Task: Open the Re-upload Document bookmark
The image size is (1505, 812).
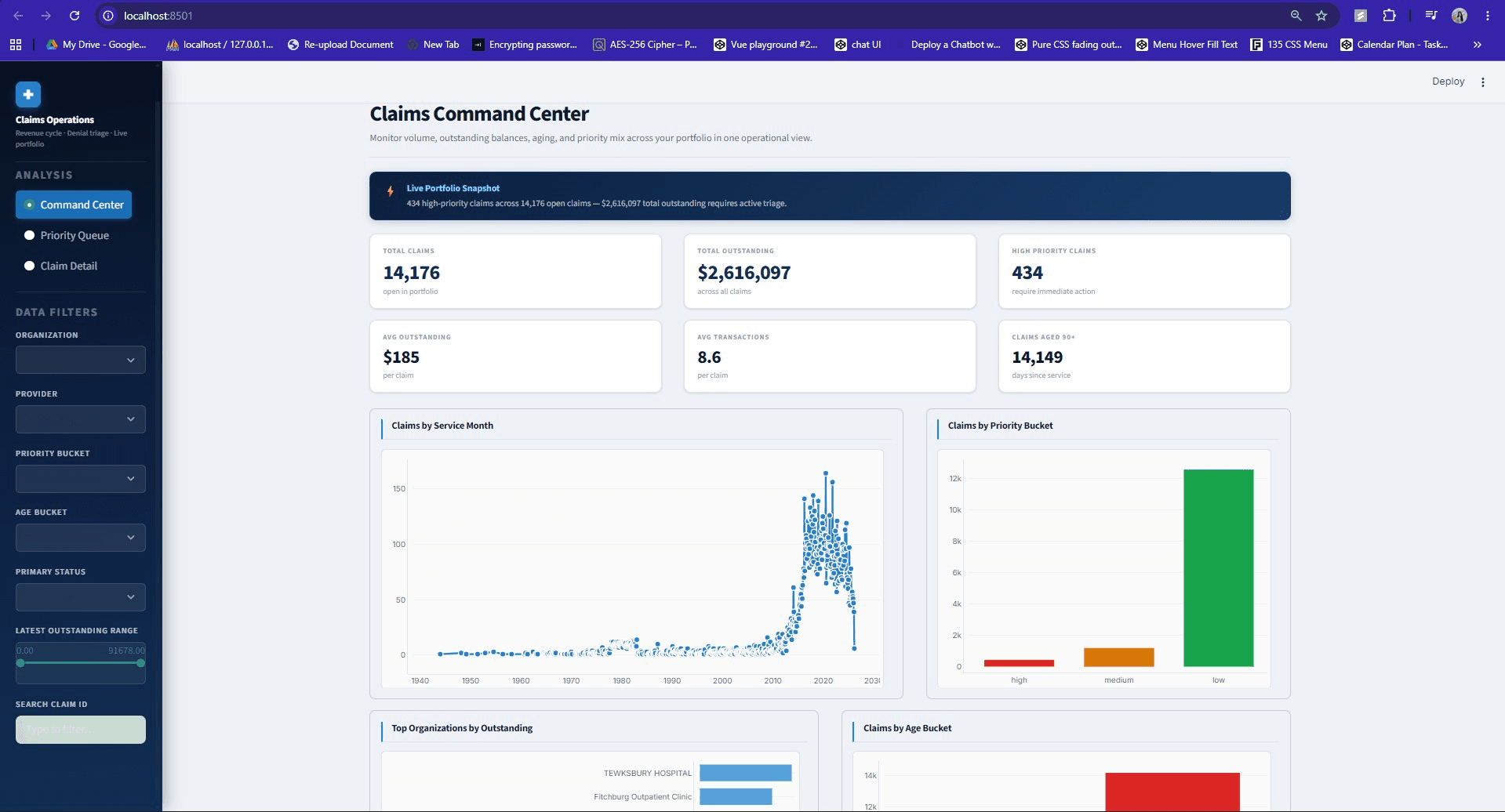Action: tap(340, 45)
